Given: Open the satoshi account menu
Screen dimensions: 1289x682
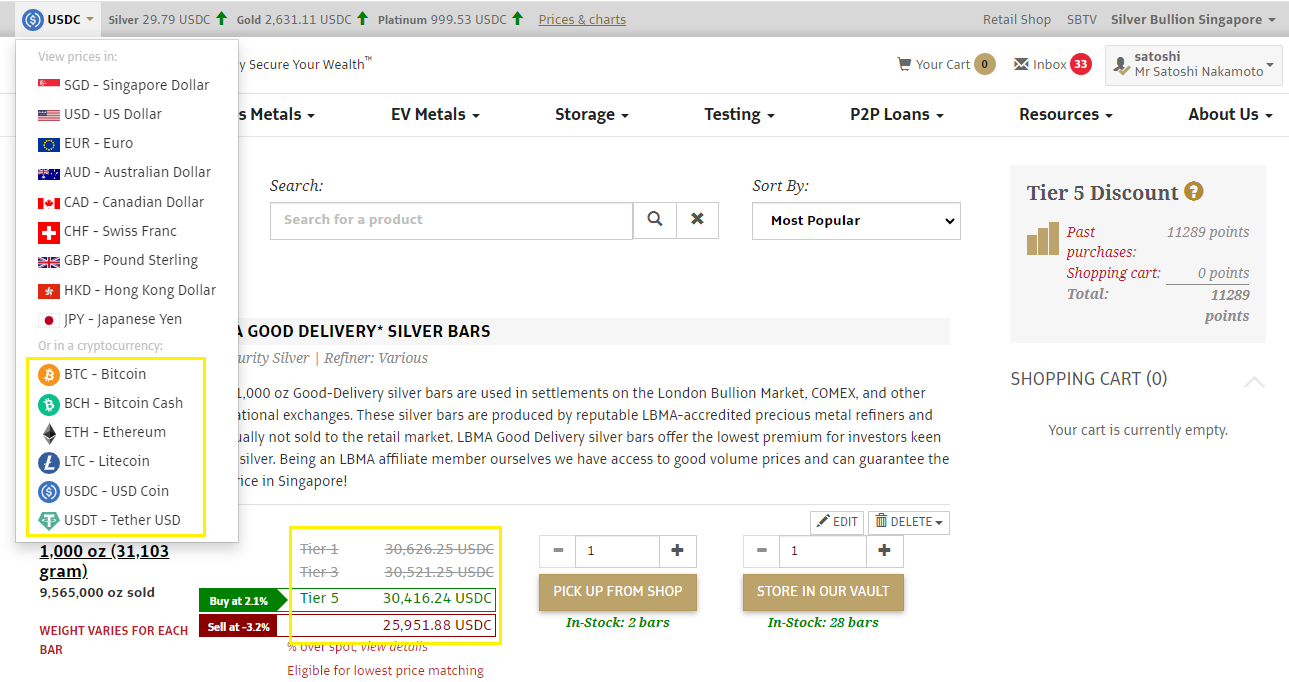Looking at the screenshot, I should pos(1194,65).
